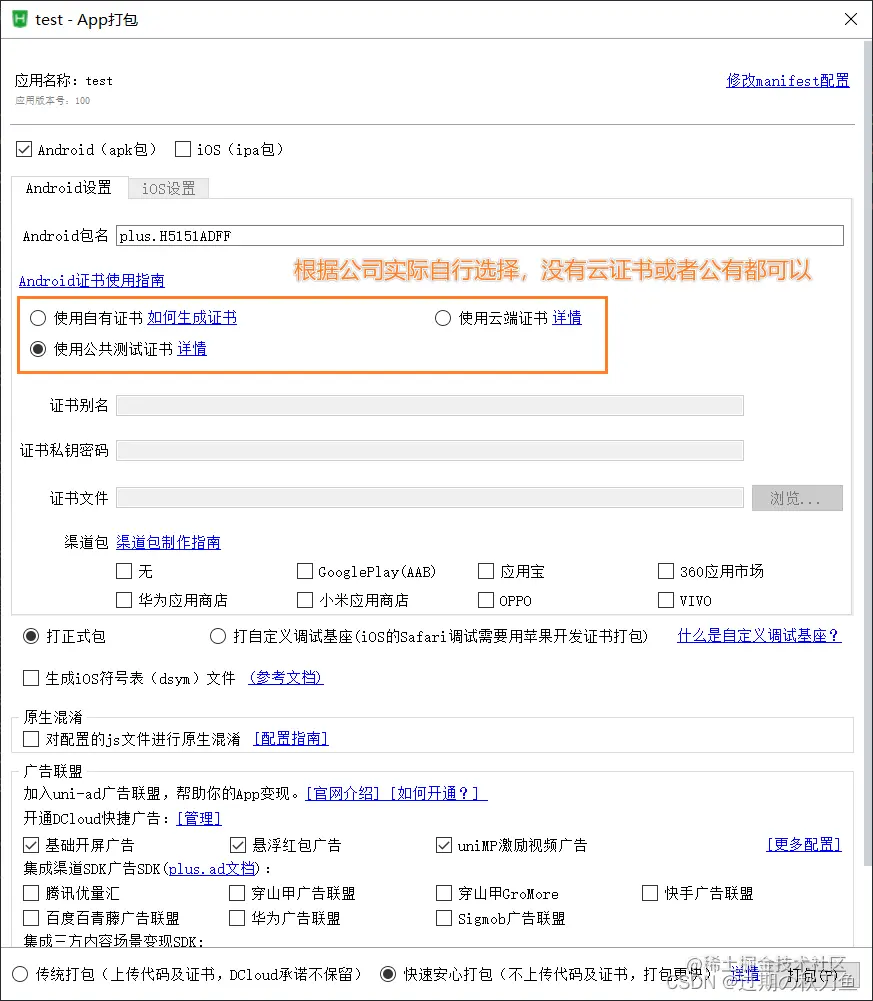Enable the VIVO channel package
Image resolution: width=873 pixels, height=1001 pixels.
click(x=666, y=600)
